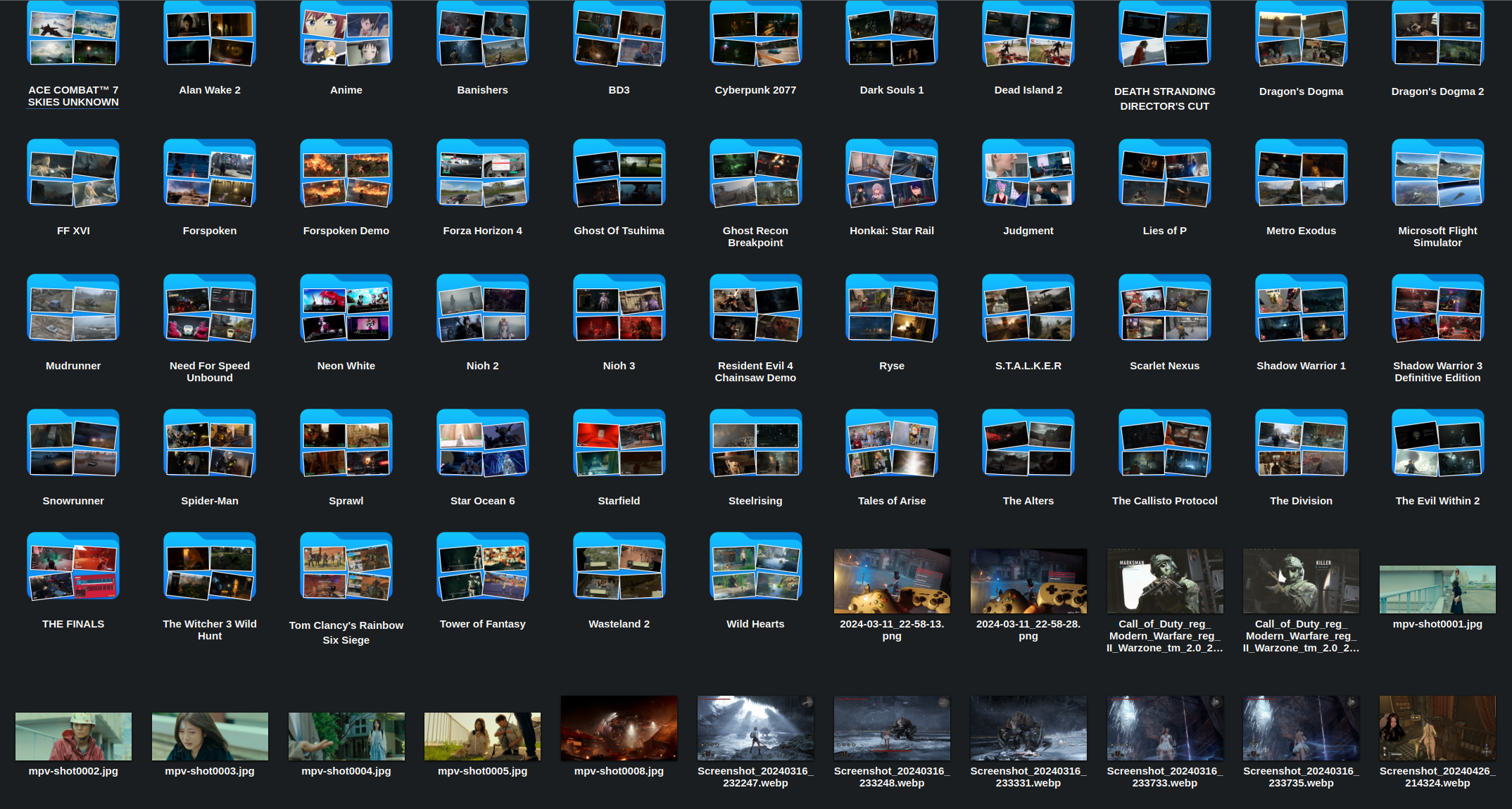Image resolution: width=1512 pixels, height=809 pixels.
Task: Open the Forspoken Demo folder
Action: [x=346, y=173]
